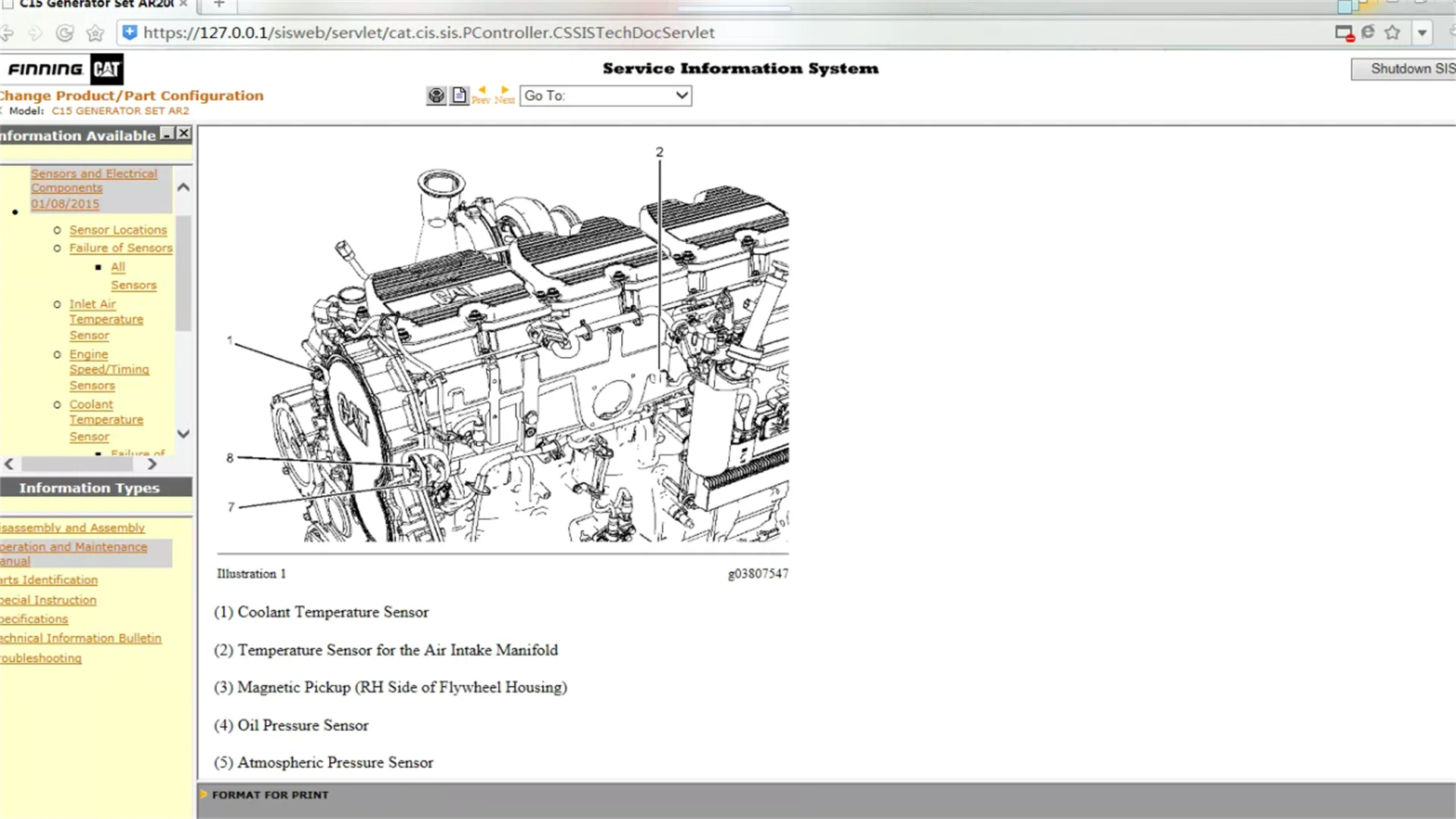Click the bookmark/save document icon
Image resolution: width=1456 pixels, height=819 pixels.
pyautogui.click(x=459, y=95)
